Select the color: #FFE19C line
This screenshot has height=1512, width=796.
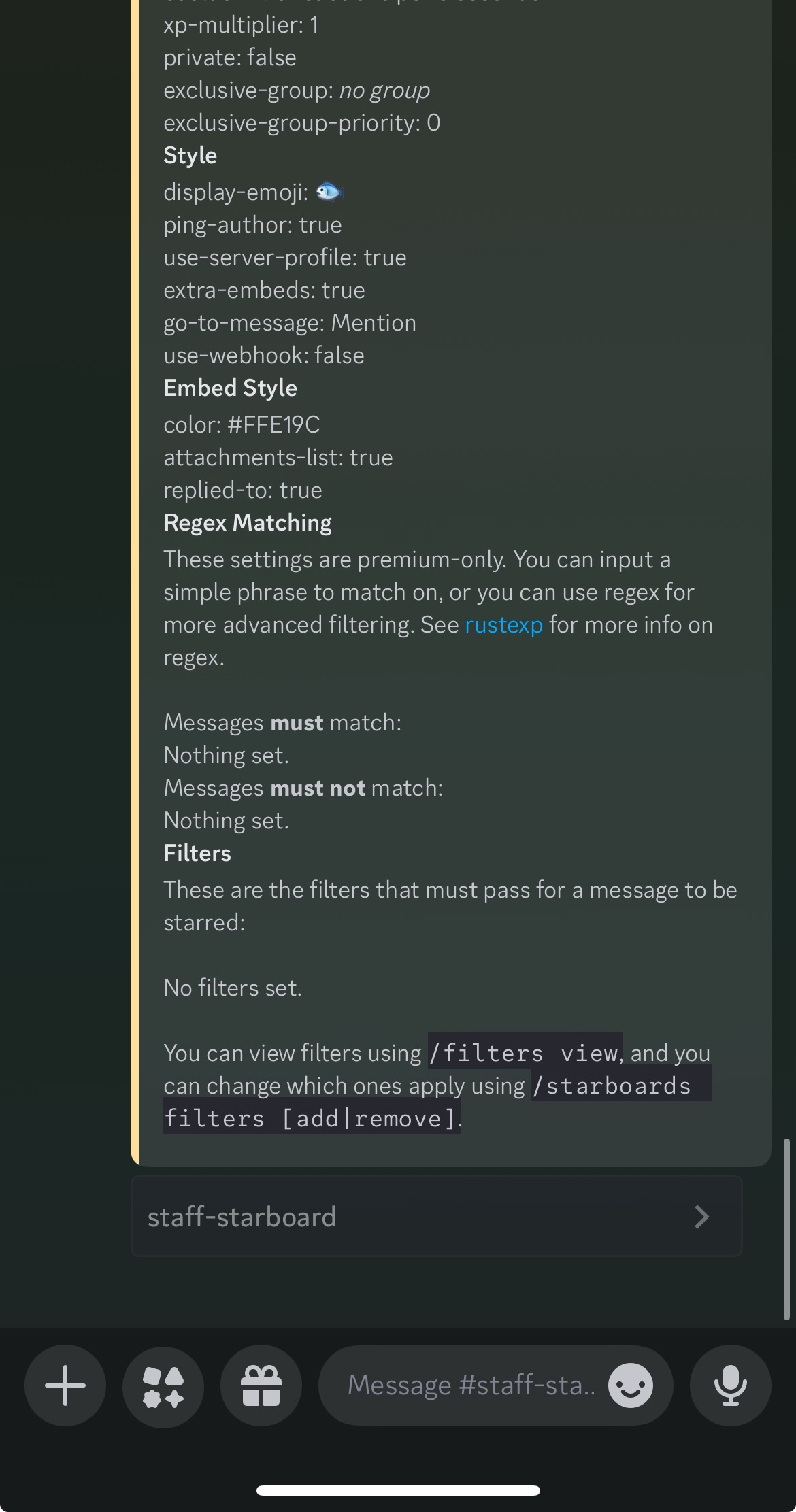pos(242,425)
